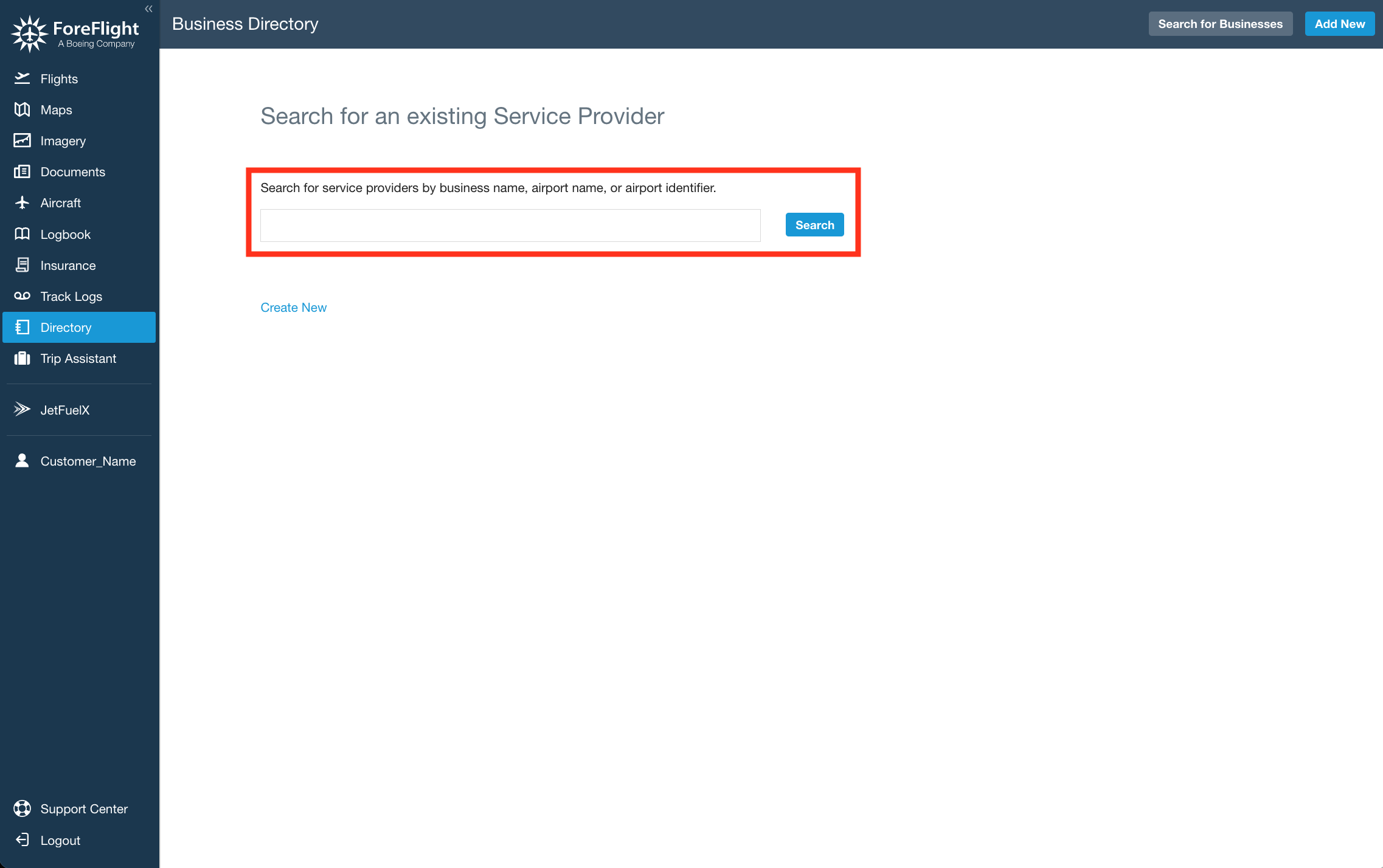1383x868 pixels.
Task: Open Support Center link
Action: pos(79,808)
